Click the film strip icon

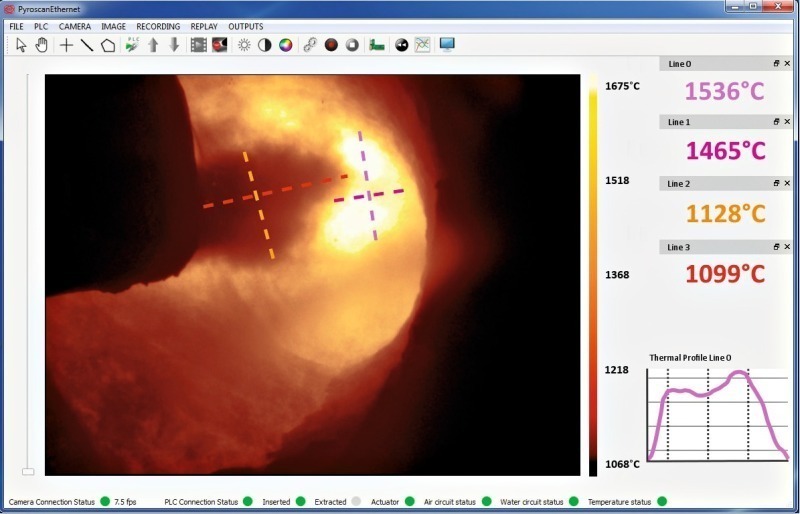(x=198, y=45)
